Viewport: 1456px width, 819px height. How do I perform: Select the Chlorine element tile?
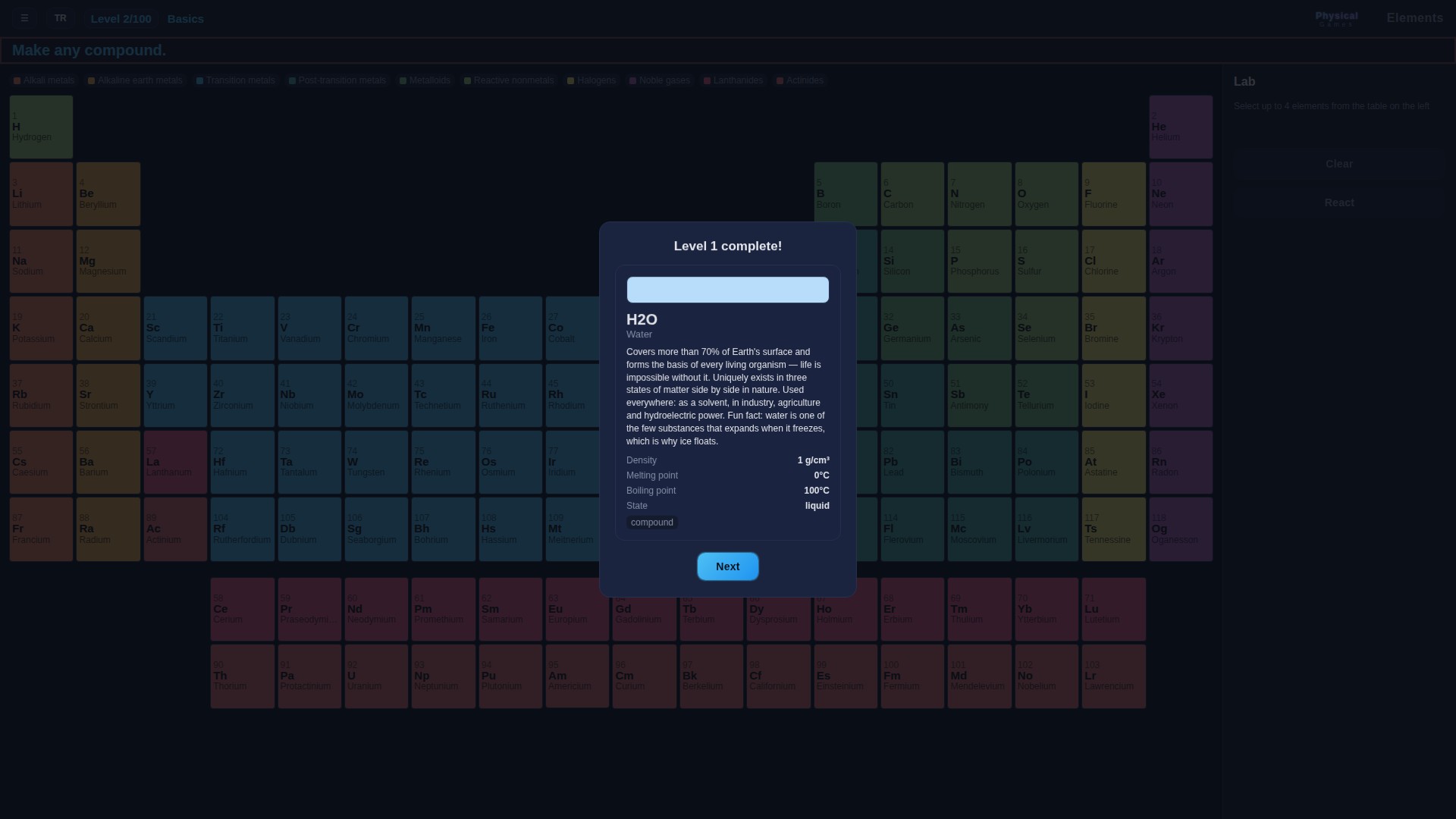(1113, 261)
